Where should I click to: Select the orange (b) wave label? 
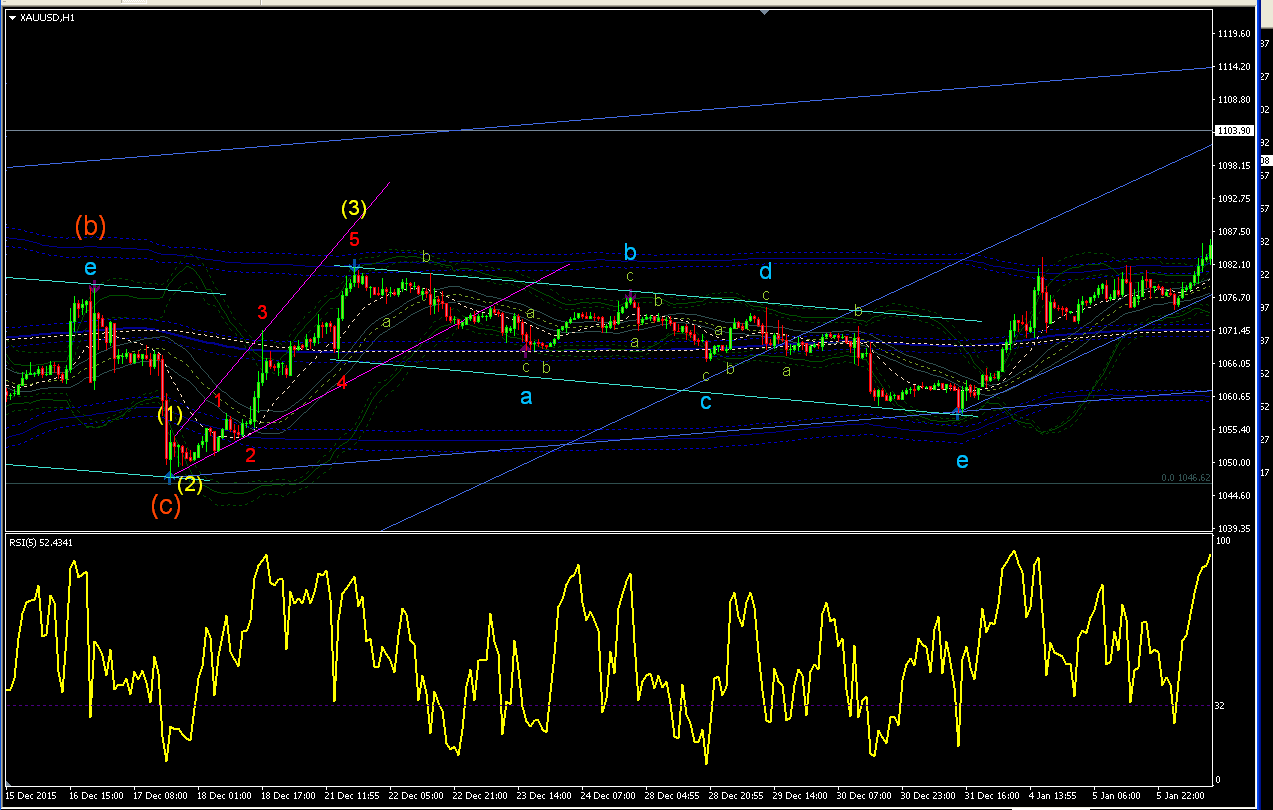click(x=91, y=226)
